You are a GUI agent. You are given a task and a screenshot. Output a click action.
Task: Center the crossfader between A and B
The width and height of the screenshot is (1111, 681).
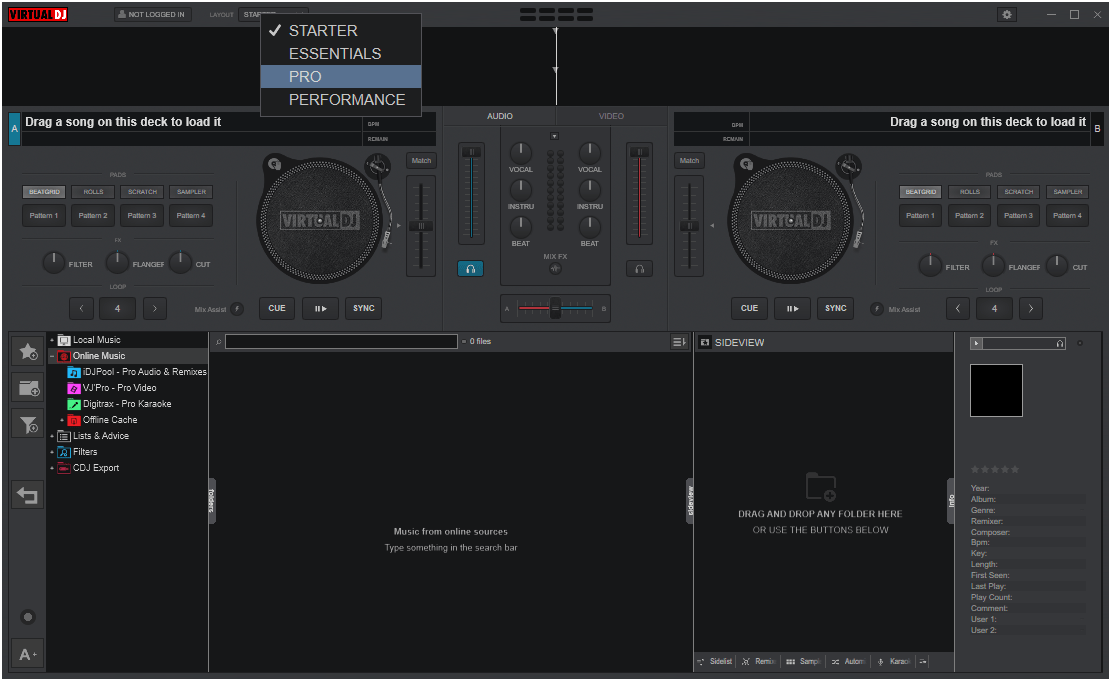555,309
